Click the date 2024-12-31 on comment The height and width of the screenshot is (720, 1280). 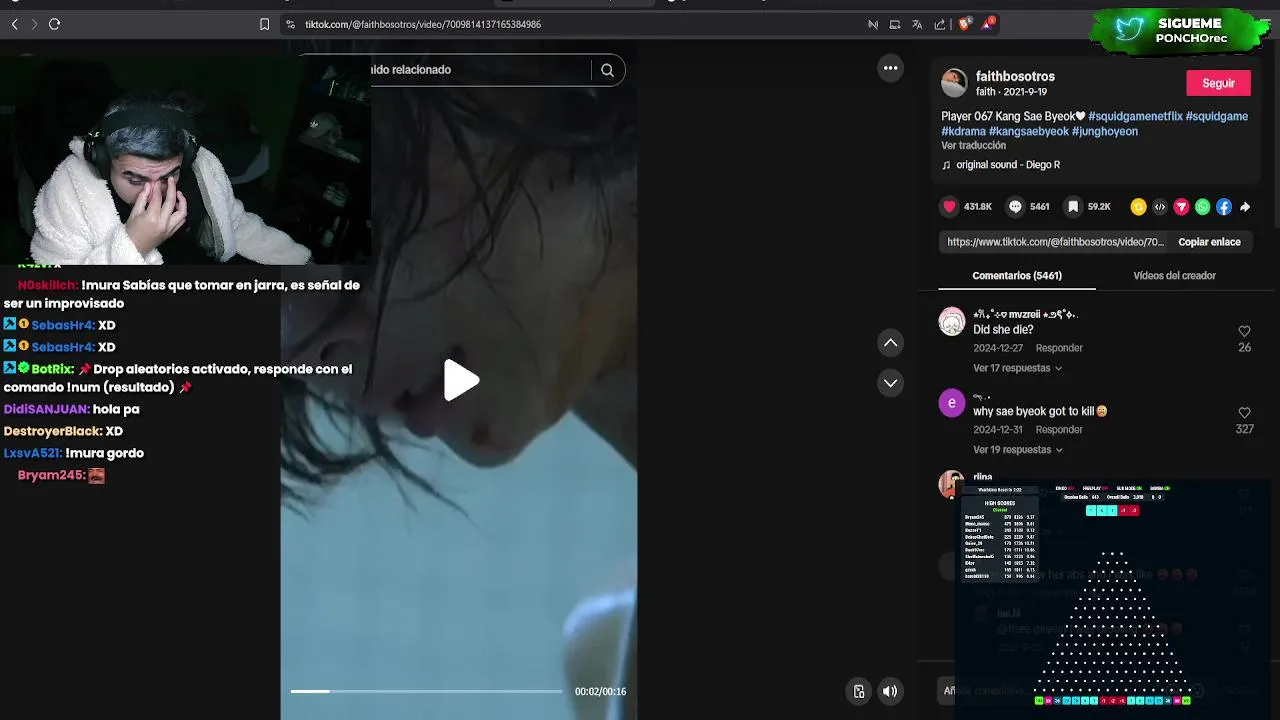point(998,430)
